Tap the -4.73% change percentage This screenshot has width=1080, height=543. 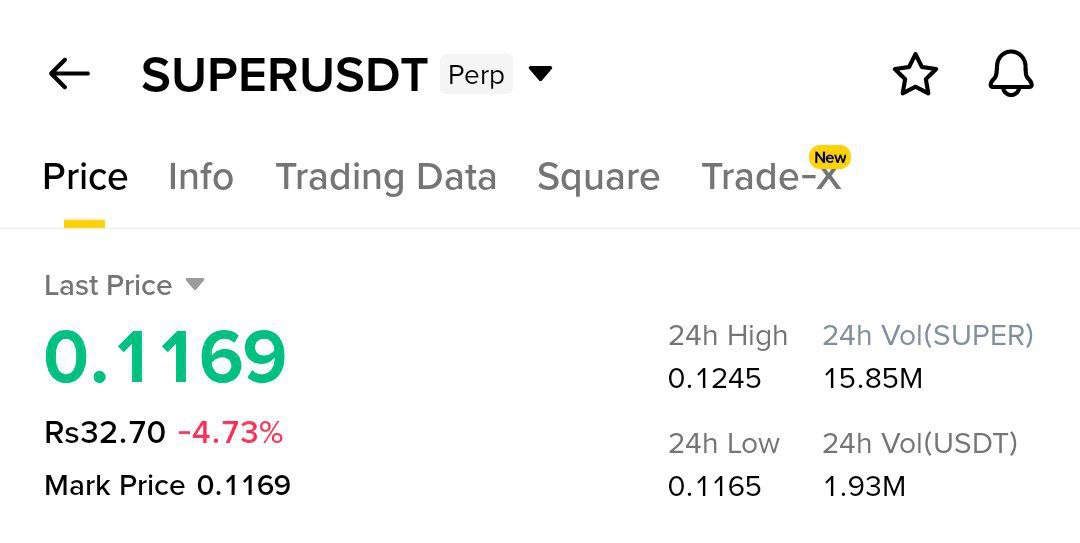click(x=230, y=433)
